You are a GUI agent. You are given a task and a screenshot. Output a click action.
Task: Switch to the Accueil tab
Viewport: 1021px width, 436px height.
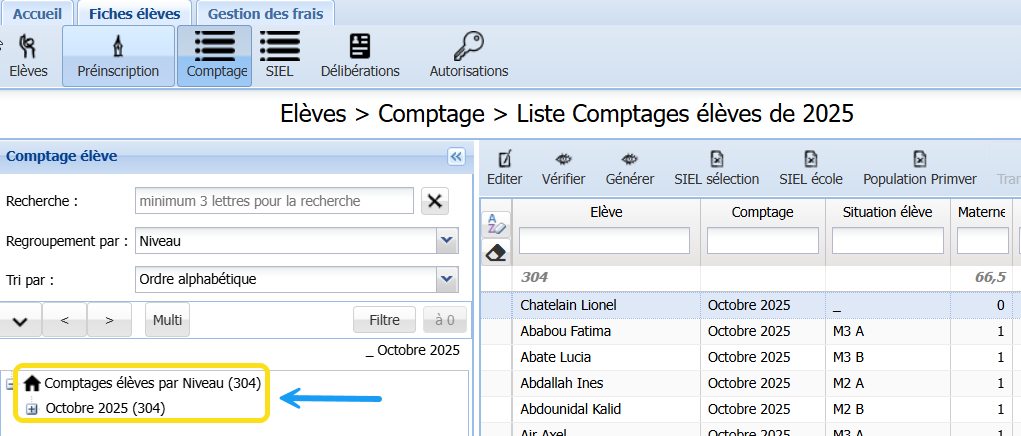39,14
